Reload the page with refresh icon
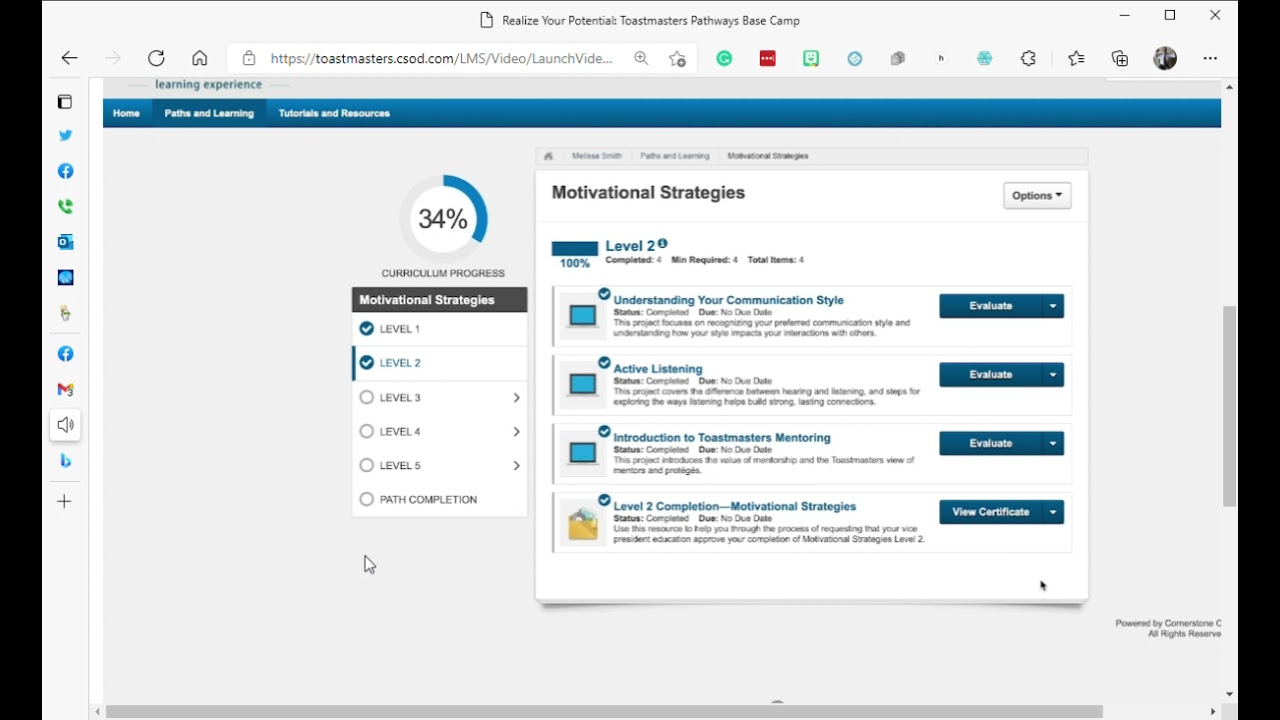This screenshot has height=720, width=1280. [x=156, y=58]
